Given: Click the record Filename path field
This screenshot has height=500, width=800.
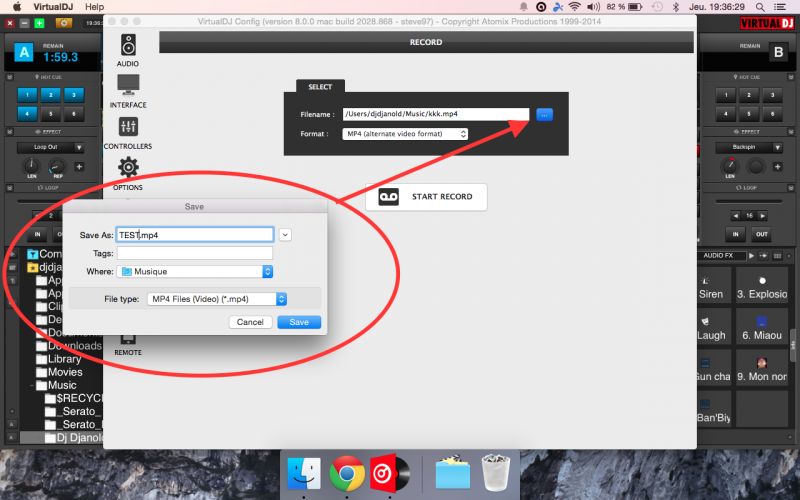Looking at the screenshot, I should pyautogui.click(x=436, y=114).
